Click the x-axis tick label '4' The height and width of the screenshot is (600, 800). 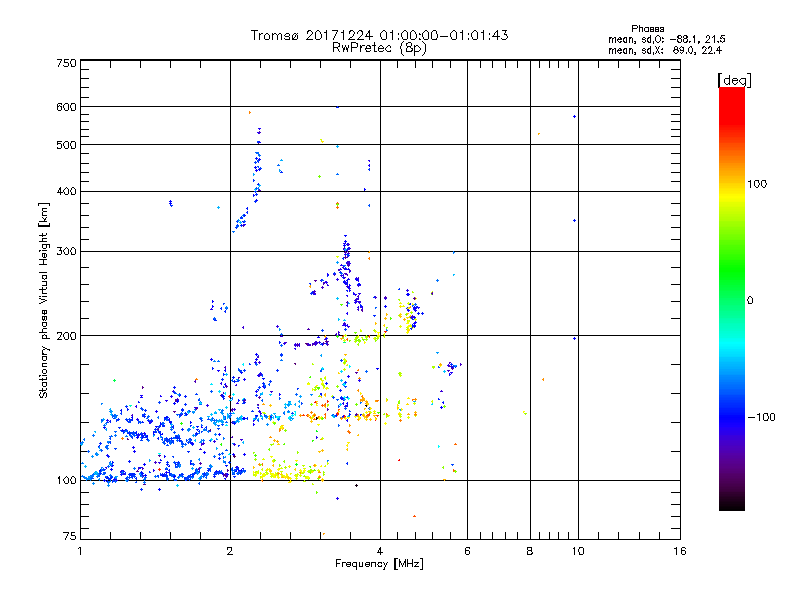380,551
